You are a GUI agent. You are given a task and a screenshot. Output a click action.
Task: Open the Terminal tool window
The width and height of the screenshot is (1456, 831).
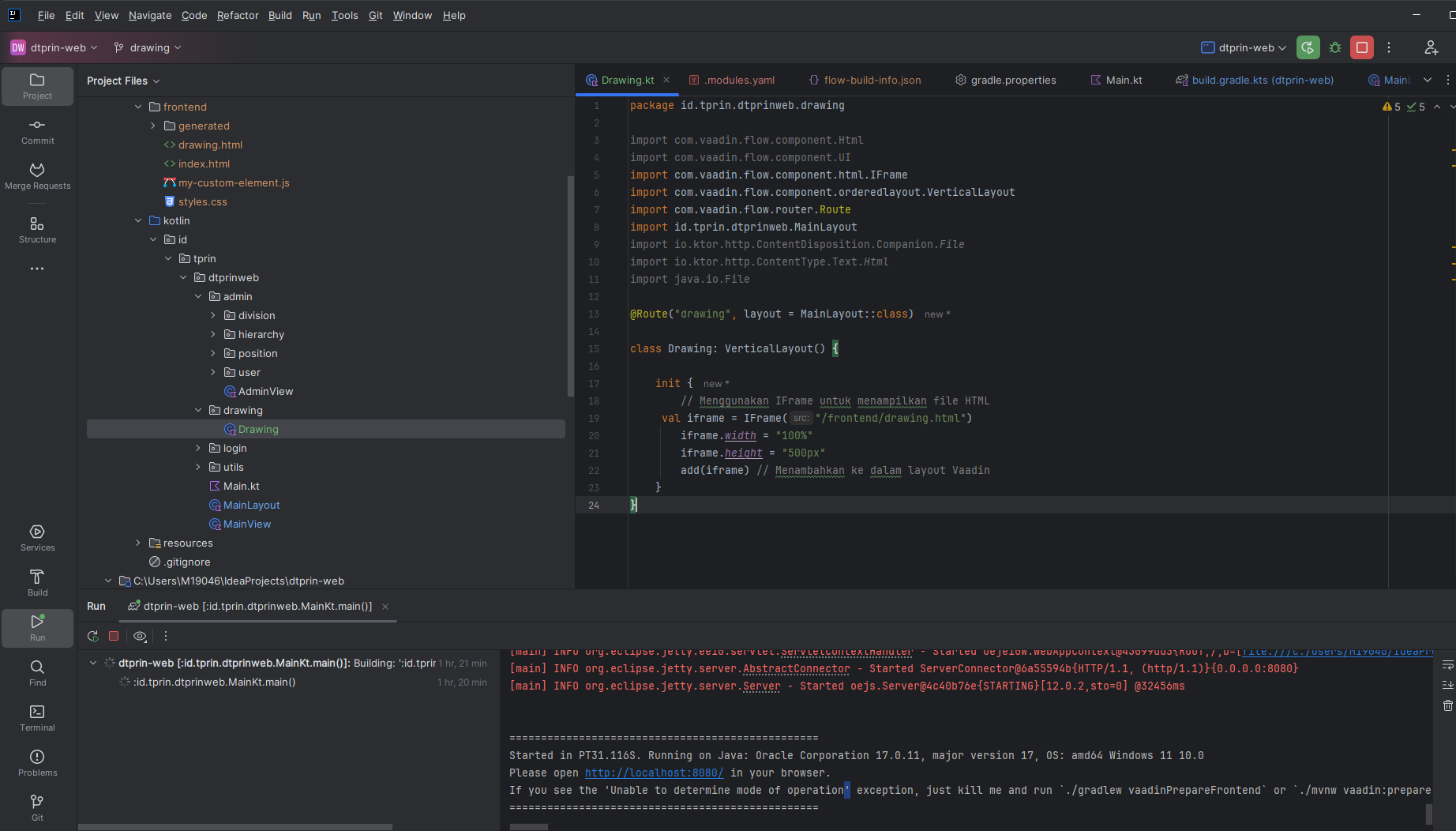(x=37, y=718)
